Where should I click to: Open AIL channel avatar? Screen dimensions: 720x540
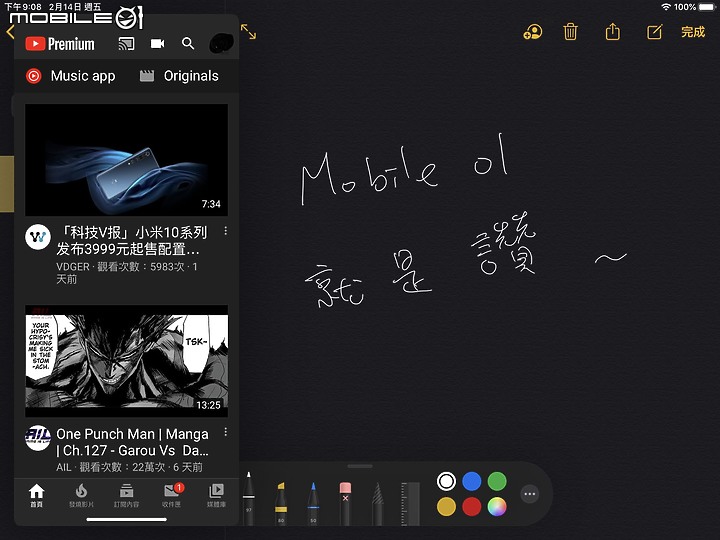coord(38,438)
